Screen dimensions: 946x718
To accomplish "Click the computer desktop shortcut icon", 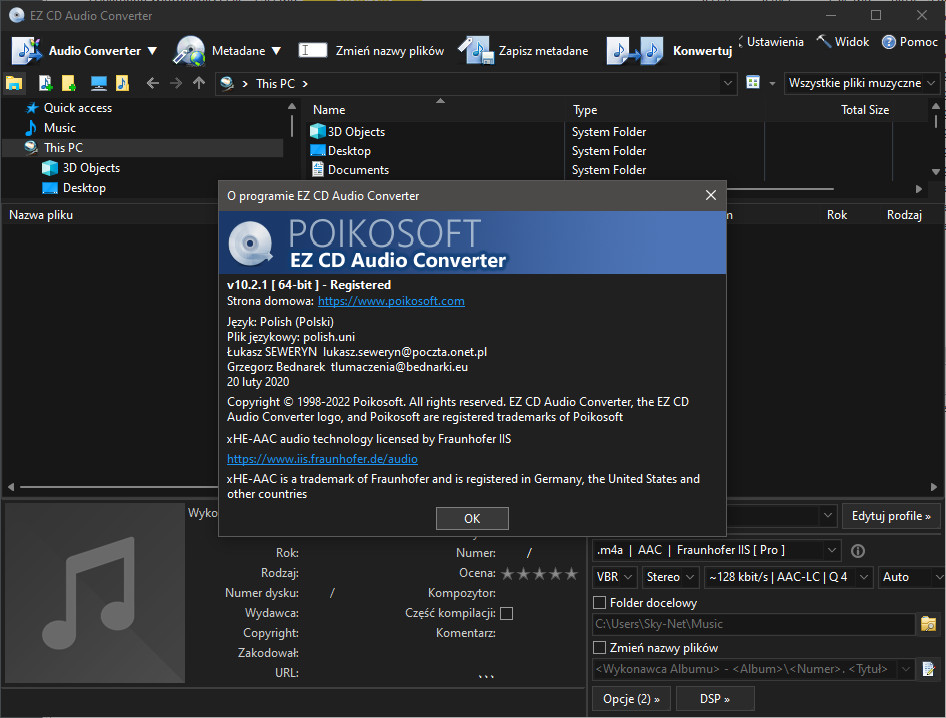I will (98, 83).
